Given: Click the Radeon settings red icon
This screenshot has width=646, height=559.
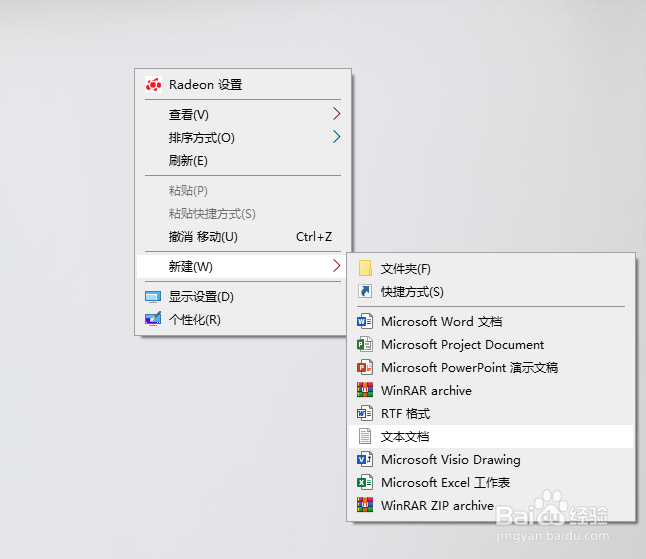Looking at the screenshot, I should point(153,84).
